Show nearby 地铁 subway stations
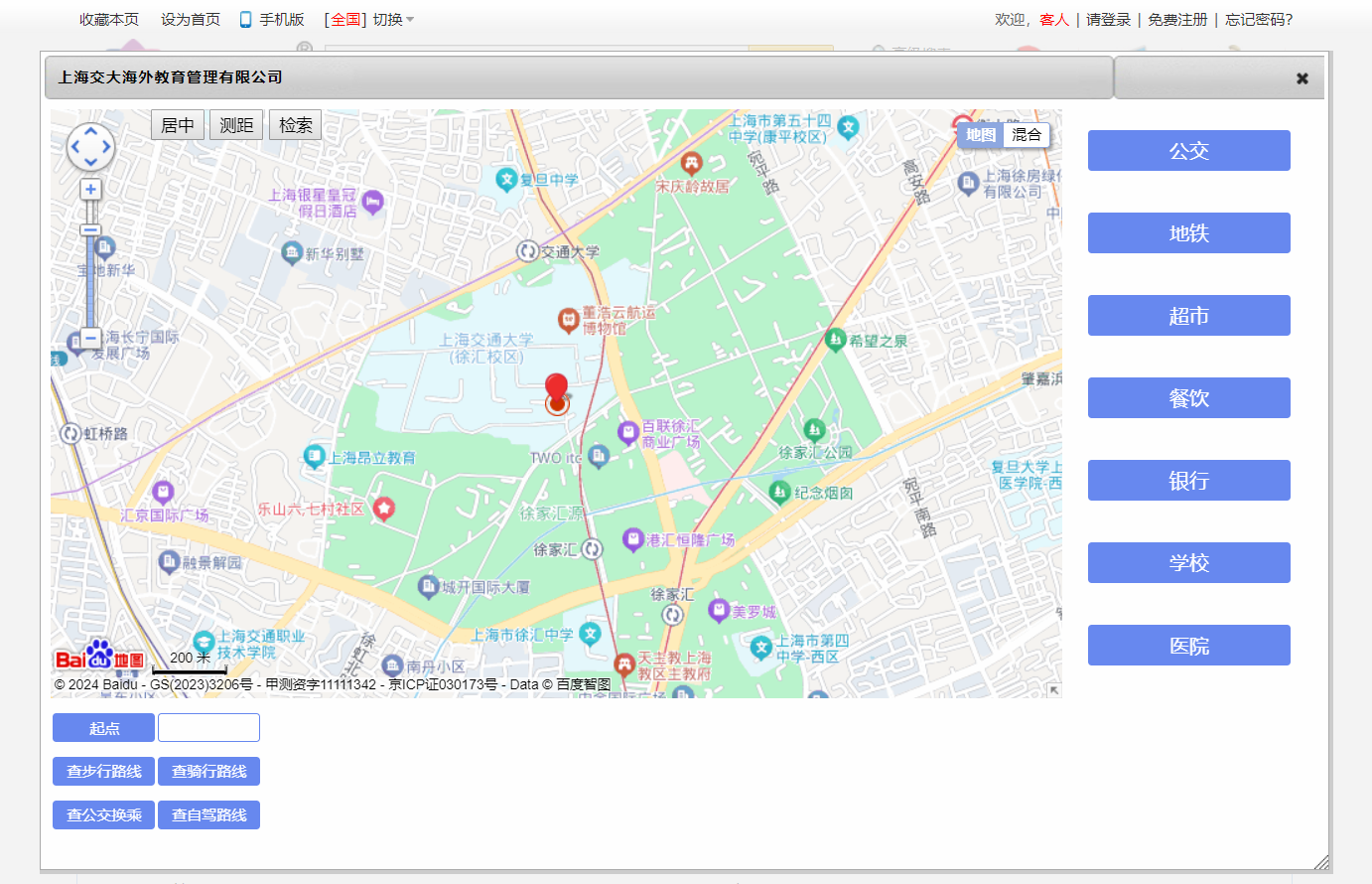 pos(1188,233)
